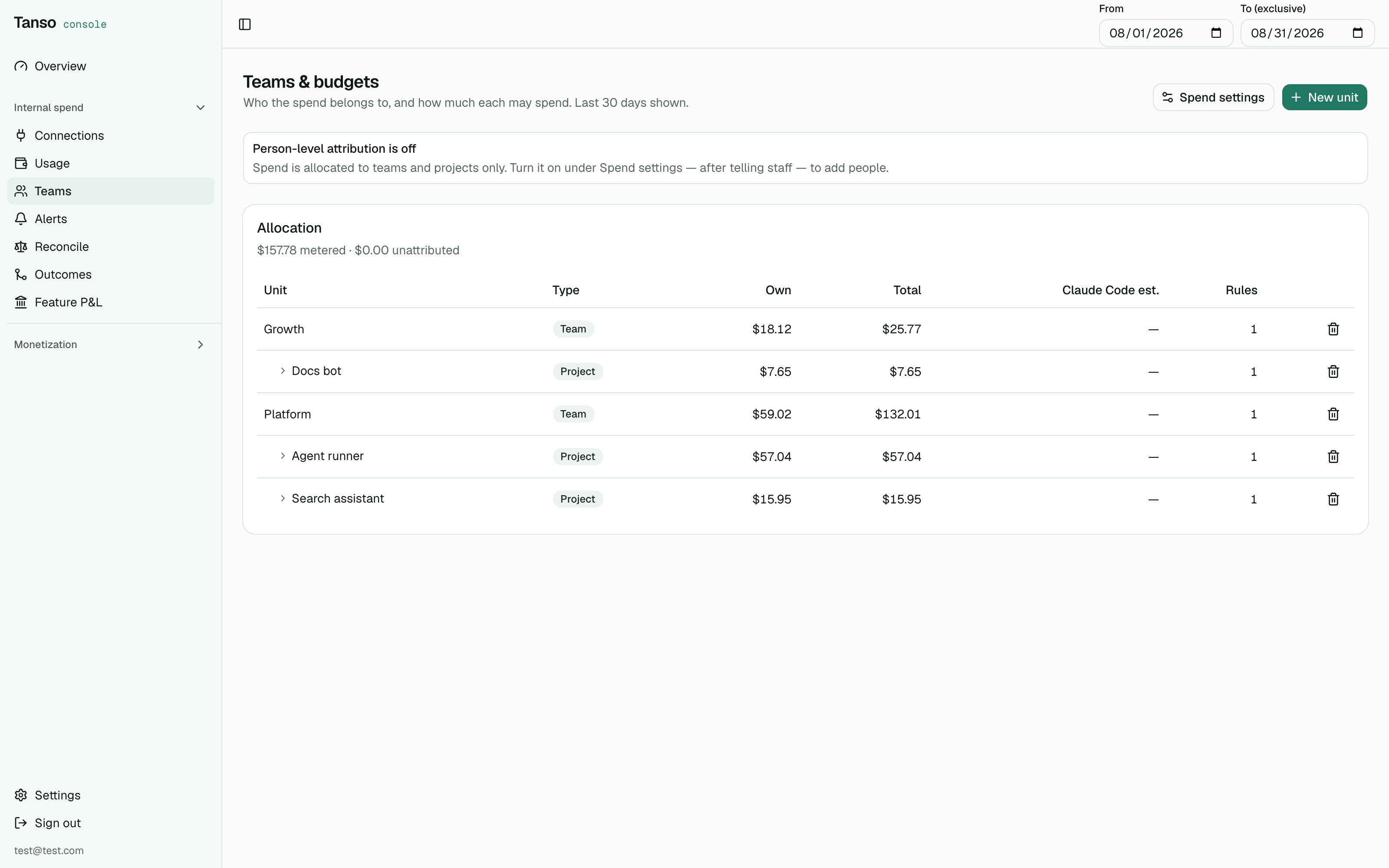Click the $18.12 own spend value
This screenshot has width=1389, height=868.
[772, 329]
